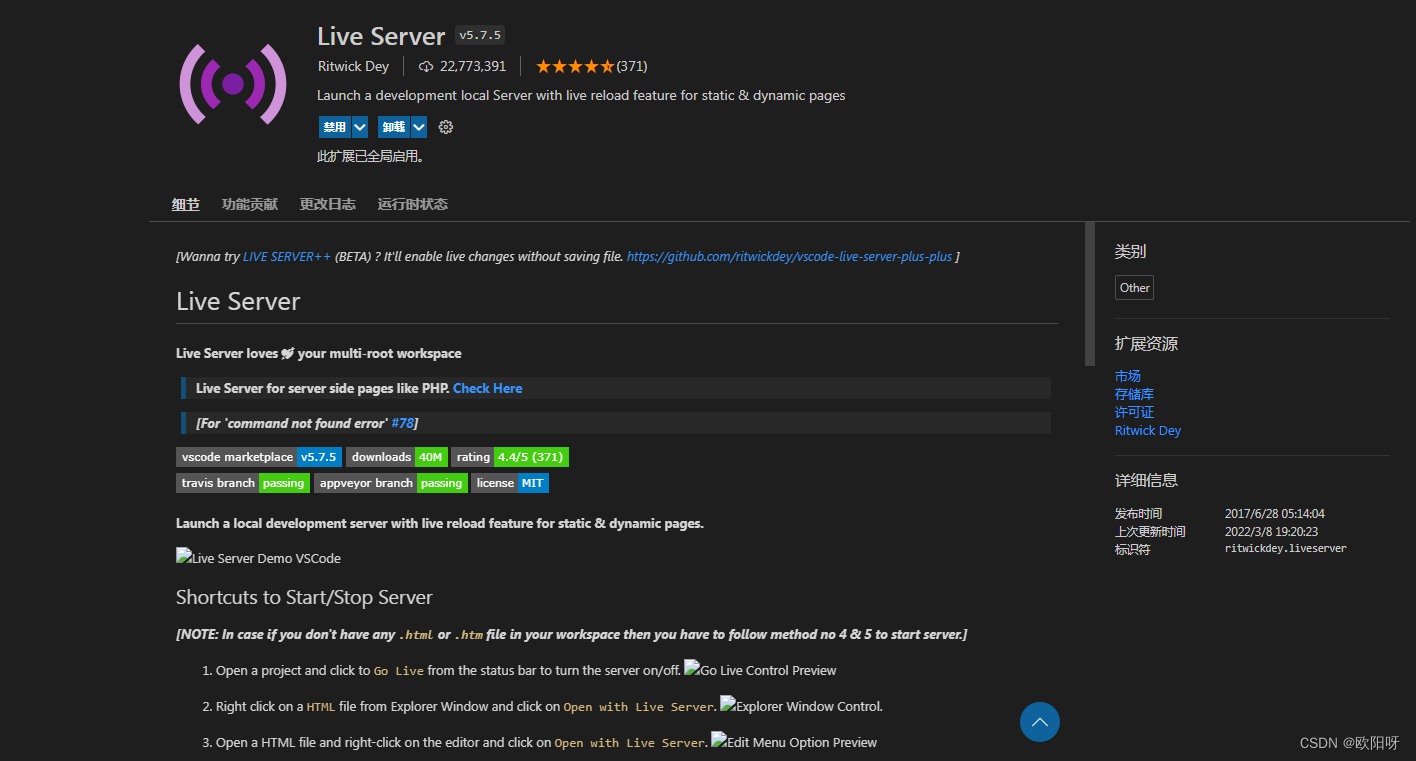Click the Live Server README heading

tap(238, 301)
